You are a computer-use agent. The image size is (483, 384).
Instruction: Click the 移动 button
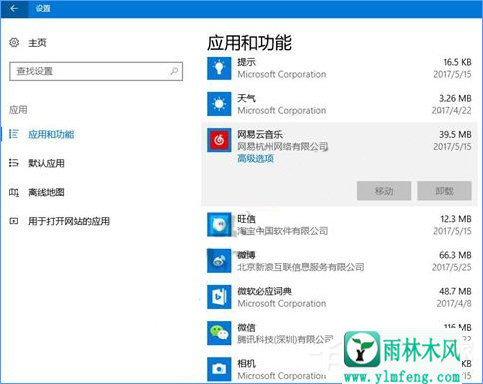point(384,191)
